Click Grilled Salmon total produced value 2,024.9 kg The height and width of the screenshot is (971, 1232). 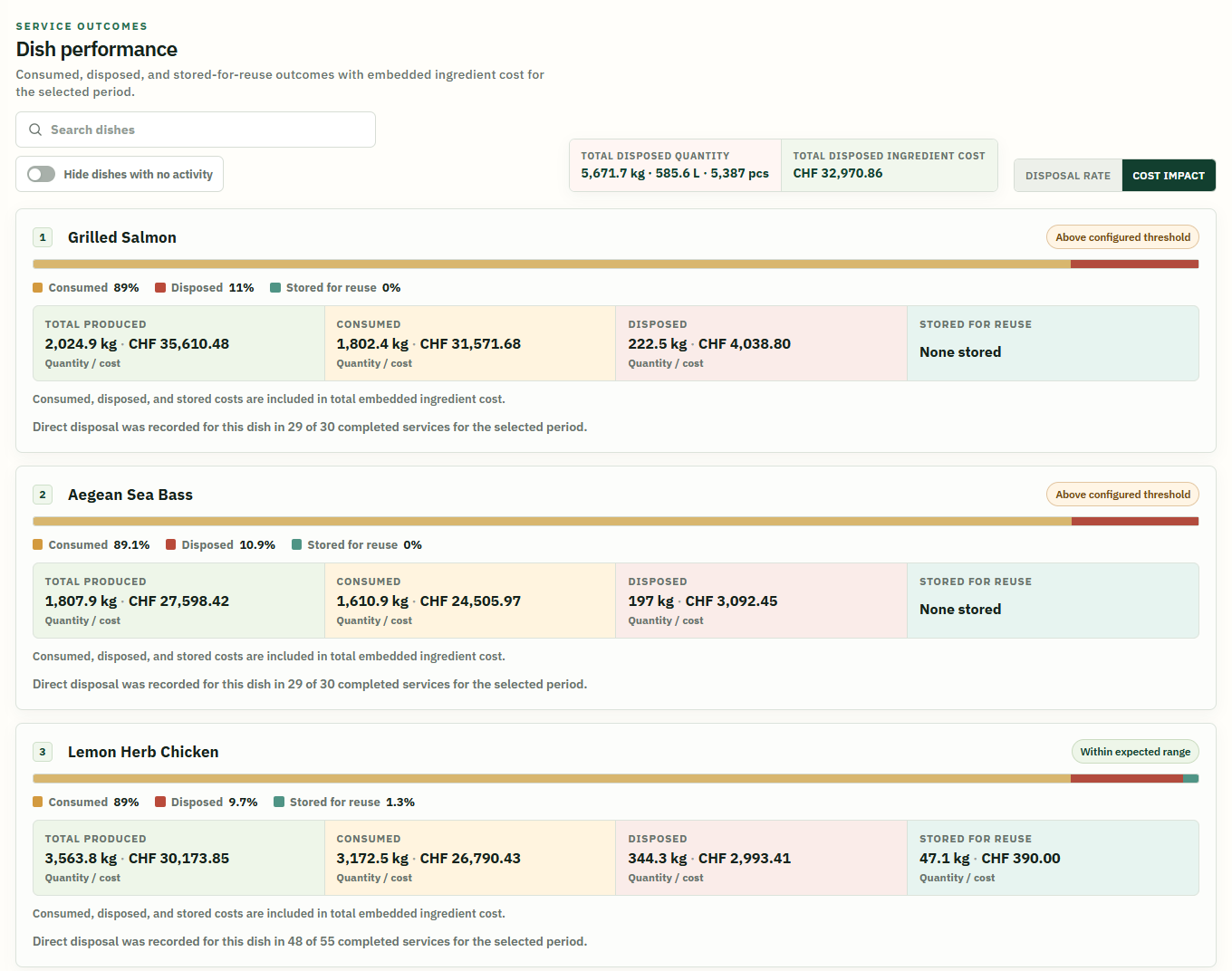pyautogui.click(x=81, y=344)
